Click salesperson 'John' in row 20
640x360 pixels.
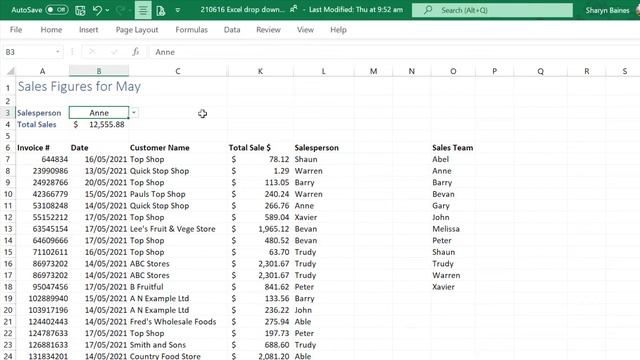(x=303, y=310)
